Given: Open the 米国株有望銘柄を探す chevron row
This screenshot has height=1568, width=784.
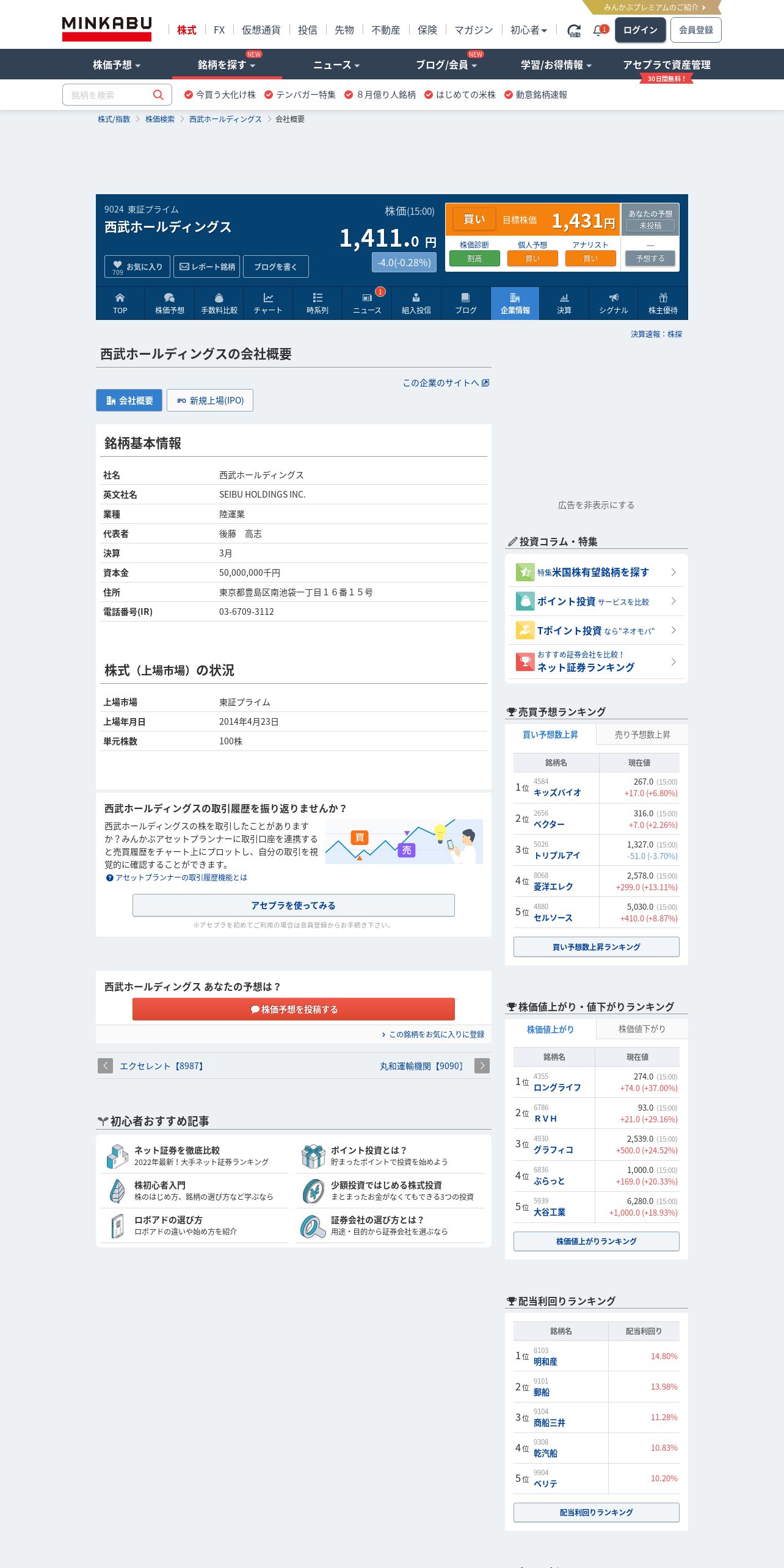Looking at the screenshot, I should (x=597, y=572).
